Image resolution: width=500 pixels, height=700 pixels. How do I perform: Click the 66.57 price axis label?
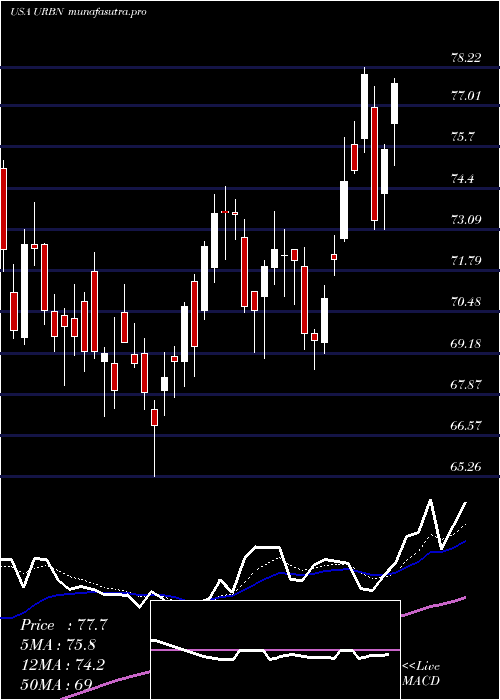466,425
